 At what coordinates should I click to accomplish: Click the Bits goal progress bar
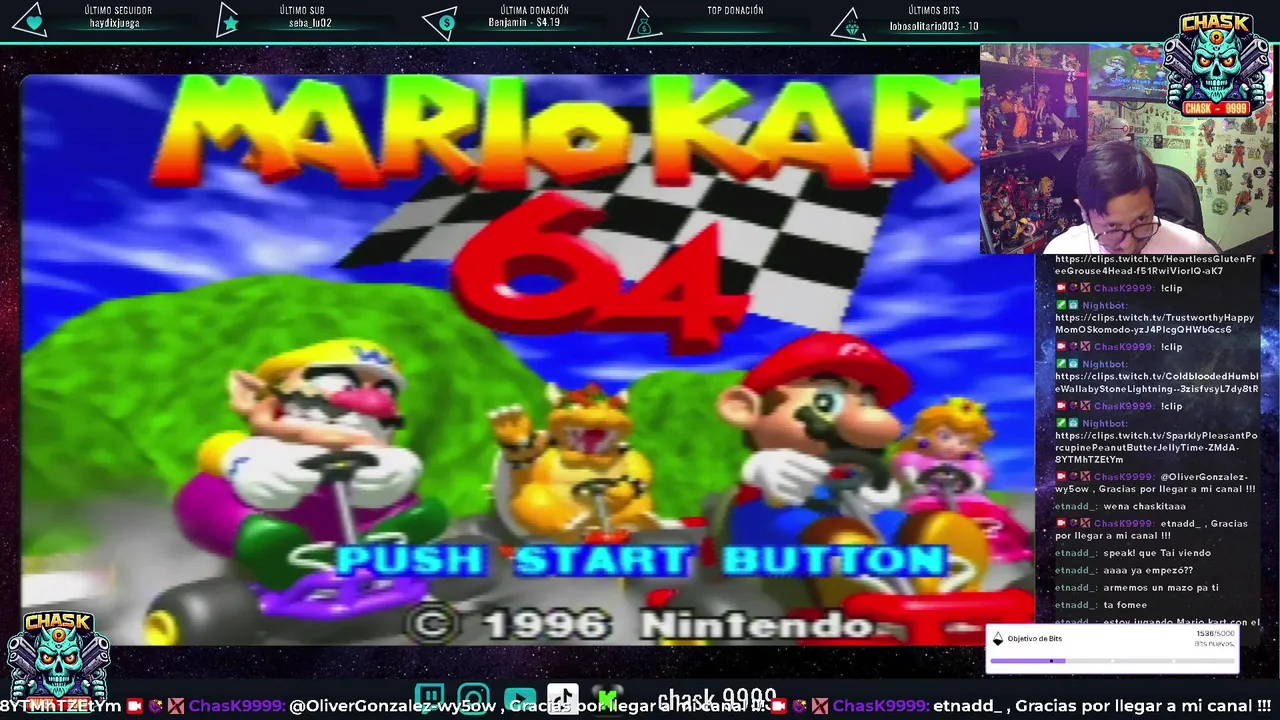click(x=1112, y=660)
